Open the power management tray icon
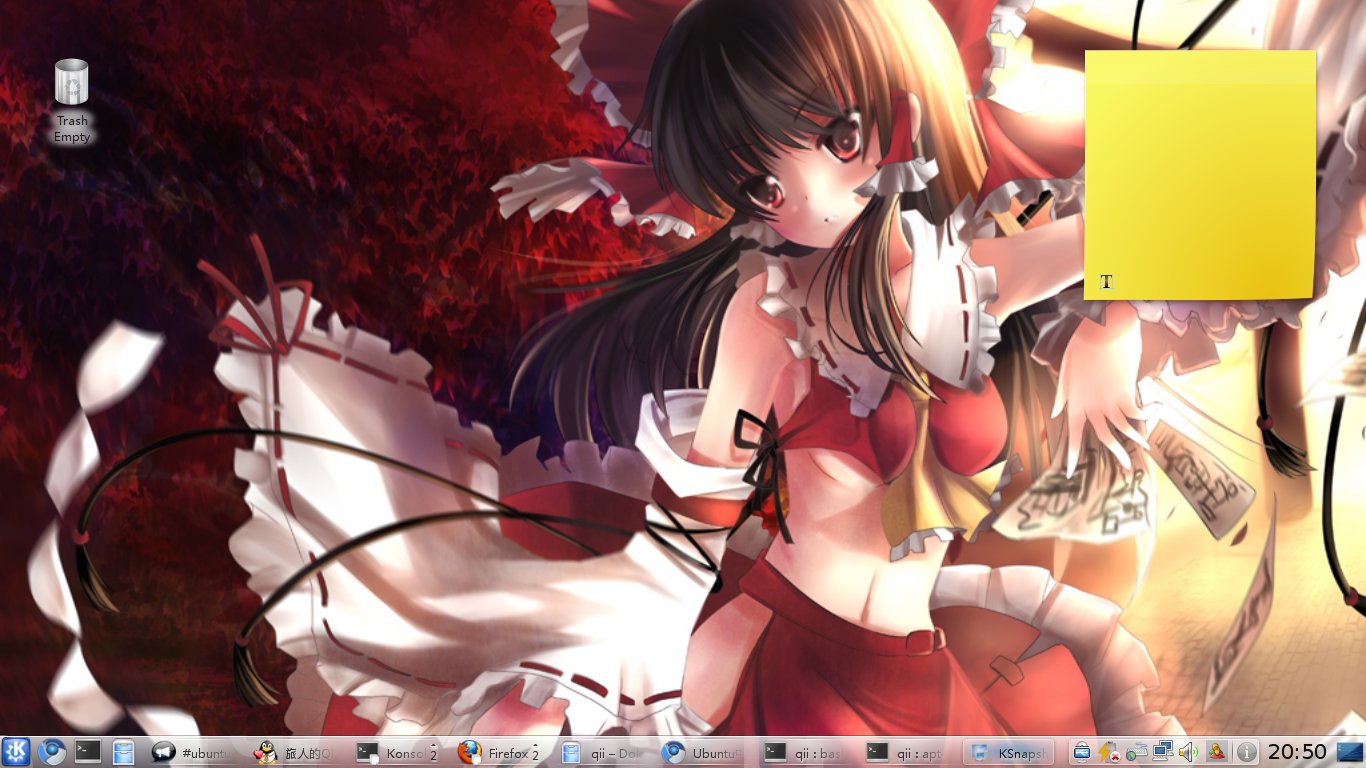Screen dimensions: 1366x768 coord(1108,752)
